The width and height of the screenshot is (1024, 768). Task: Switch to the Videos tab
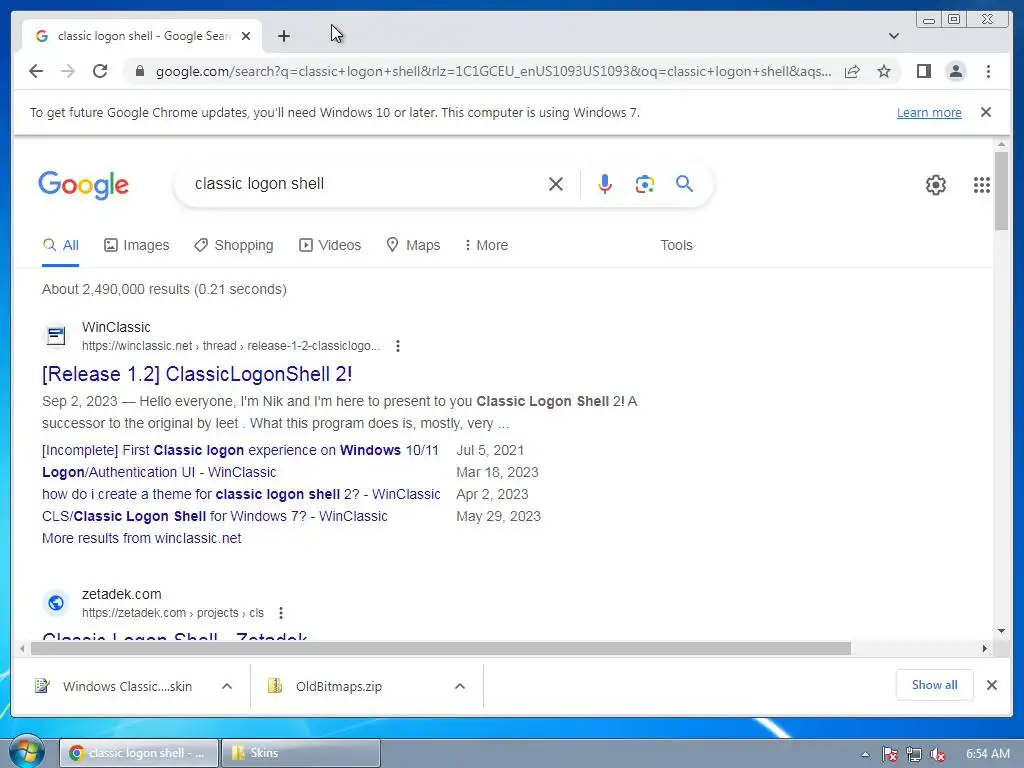tap(330, 246)
